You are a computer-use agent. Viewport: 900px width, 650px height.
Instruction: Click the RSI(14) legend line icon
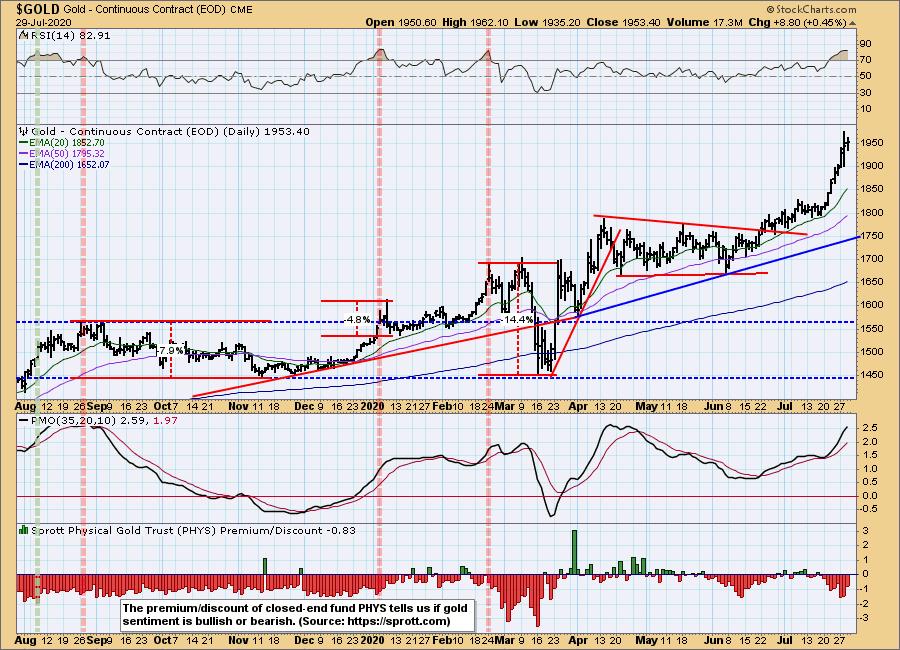point(23,35)
